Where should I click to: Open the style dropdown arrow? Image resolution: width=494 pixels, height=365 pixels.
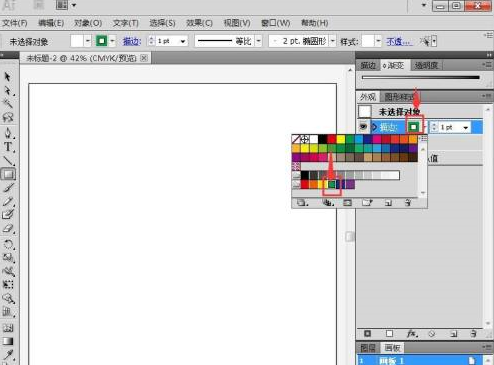tap(378, 41)
